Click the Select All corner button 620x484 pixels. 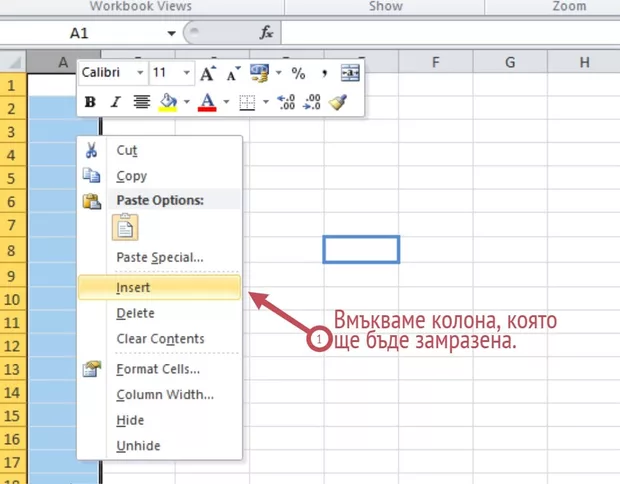tap(13, 62)
